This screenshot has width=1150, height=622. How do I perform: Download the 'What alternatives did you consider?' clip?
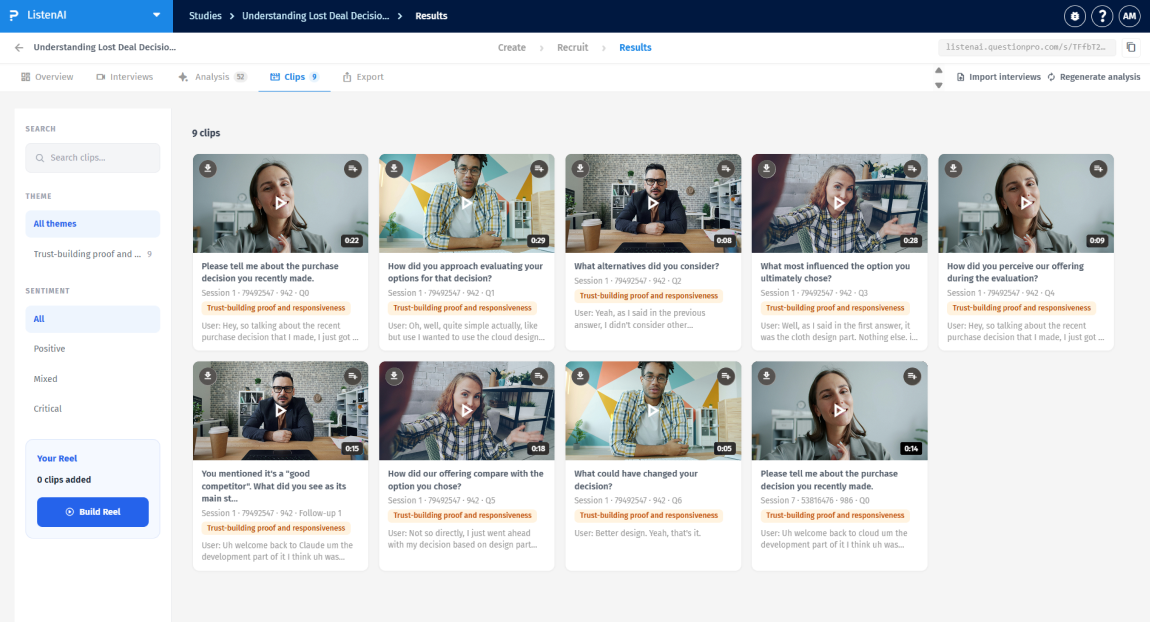tap(581, 169)
